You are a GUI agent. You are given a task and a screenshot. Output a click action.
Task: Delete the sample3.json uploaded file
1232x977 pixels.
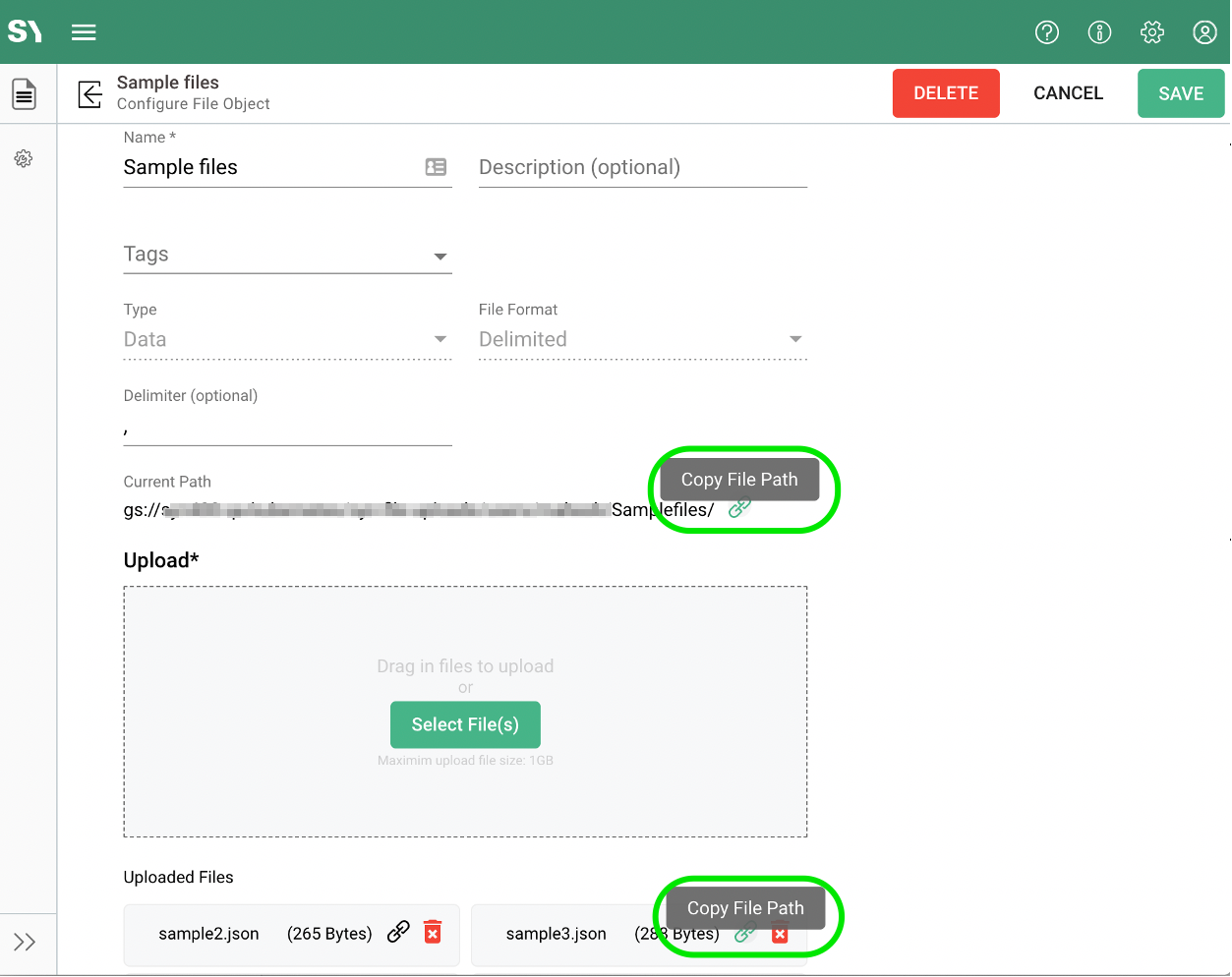pyautogui.click(x=780, y=935)
